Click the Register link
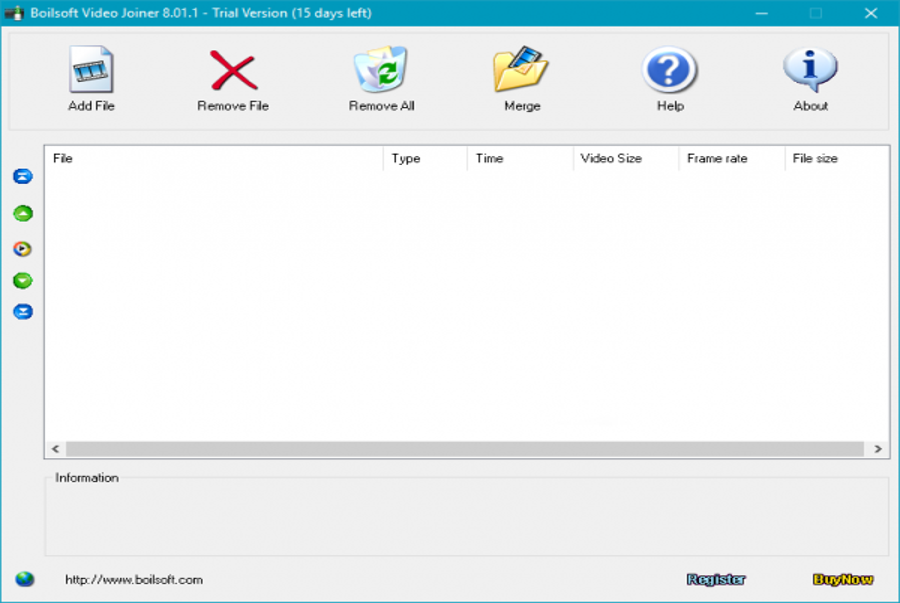Viewport: 900px width, 603px height. [716, 580]
